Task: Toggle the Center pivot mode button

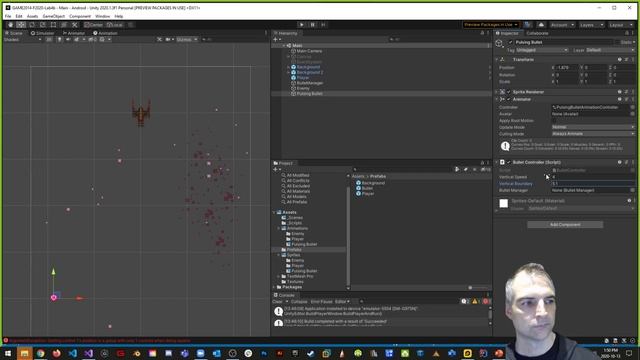Action: coord(93,25)
